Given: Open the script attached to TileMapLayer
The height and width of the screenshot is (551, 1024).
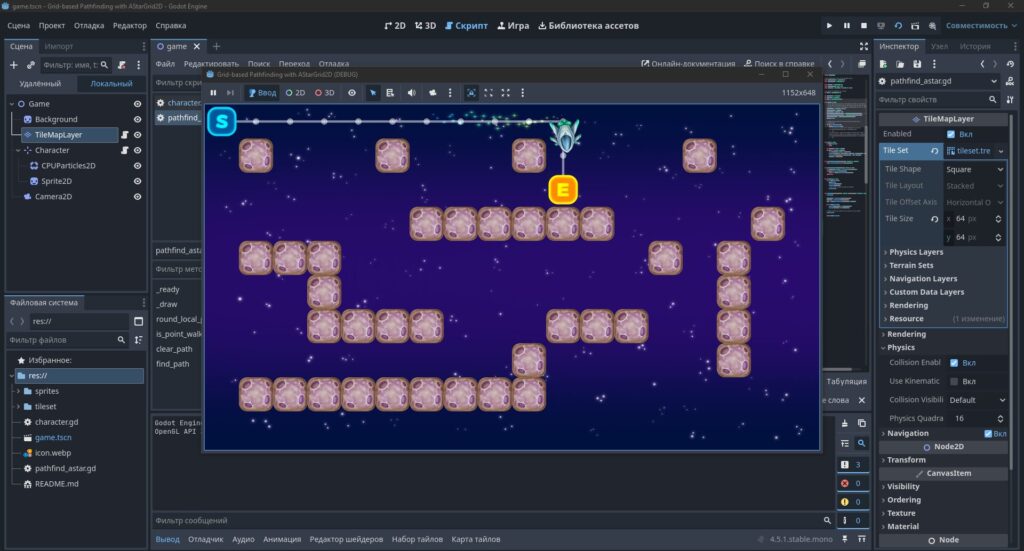Looking at the screenshot, I should point(124,134).
